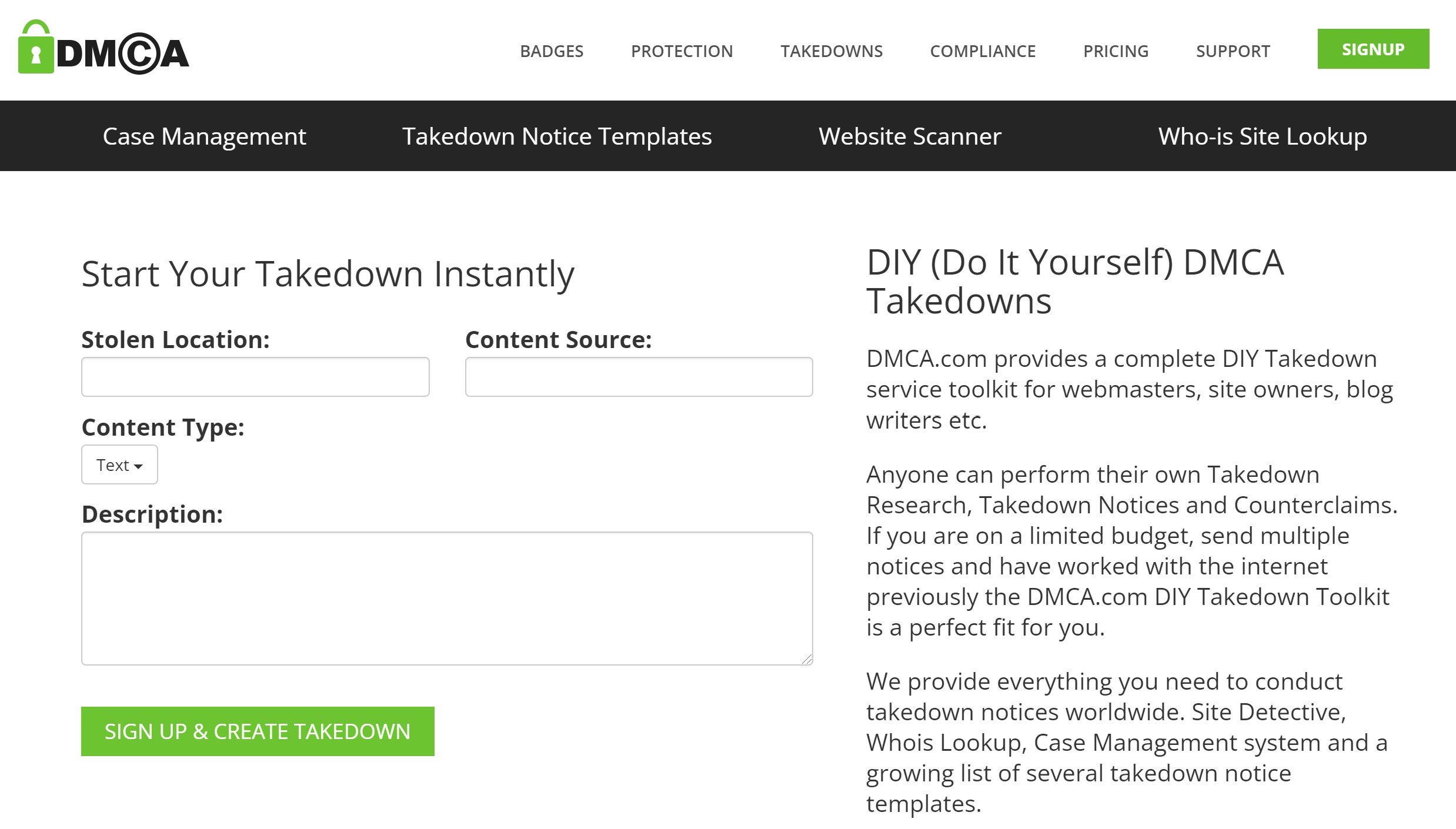The image size is (1456, 829).
Task: Grab the Description box resize handle
Action: 807,659
